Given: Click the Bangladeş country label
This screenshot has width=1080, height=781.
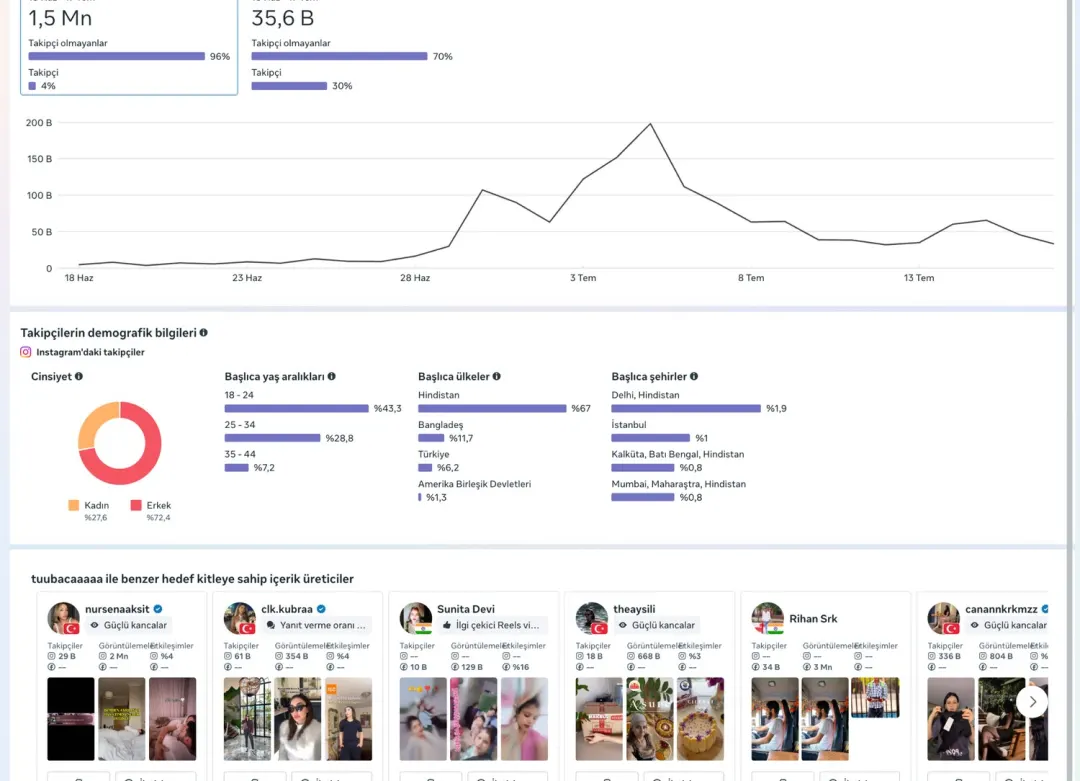Looking at the screenshot, I should (441, 425).
